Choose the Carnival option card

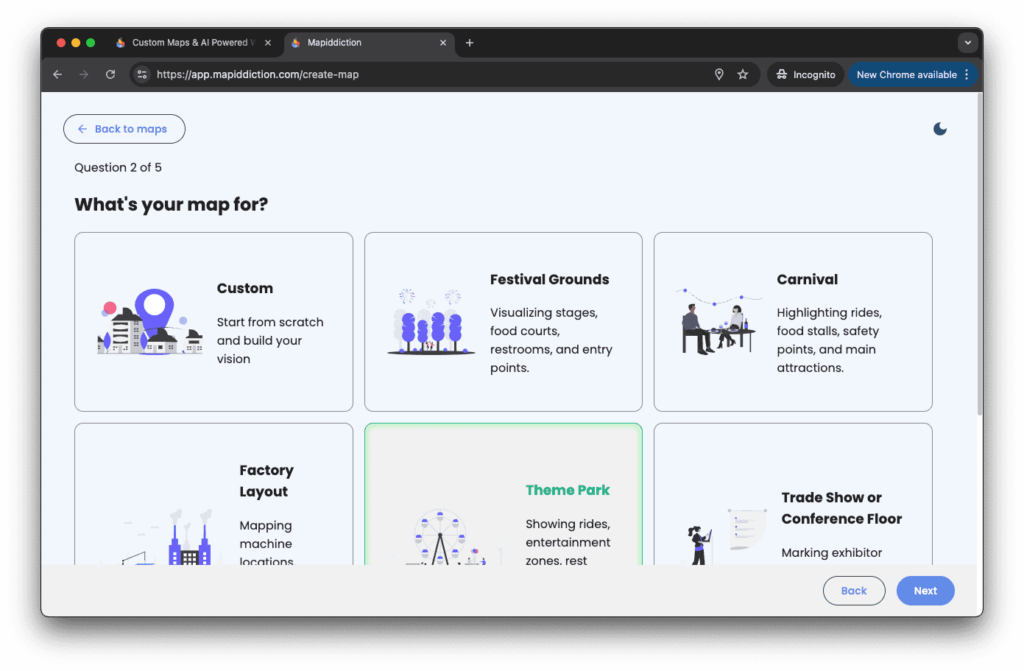pos(792,322)
